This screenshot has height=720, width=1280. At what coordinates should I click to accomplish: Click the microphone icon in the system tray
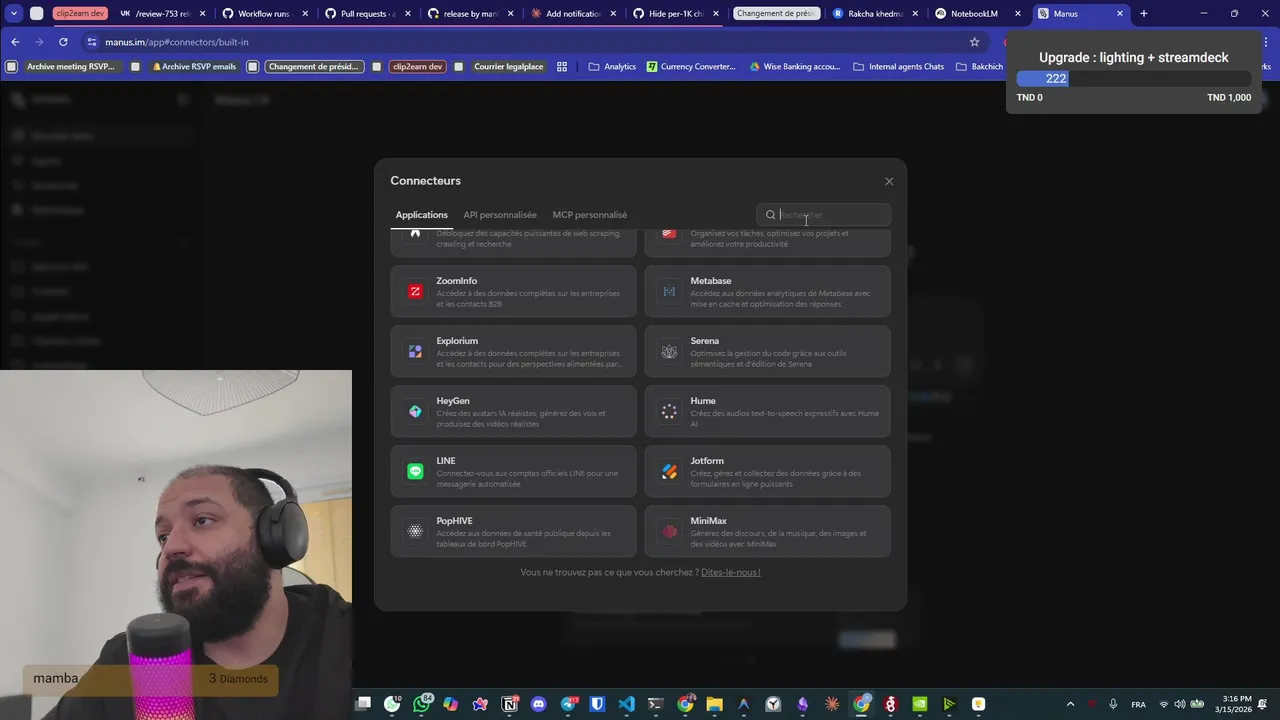[1113, 704]
